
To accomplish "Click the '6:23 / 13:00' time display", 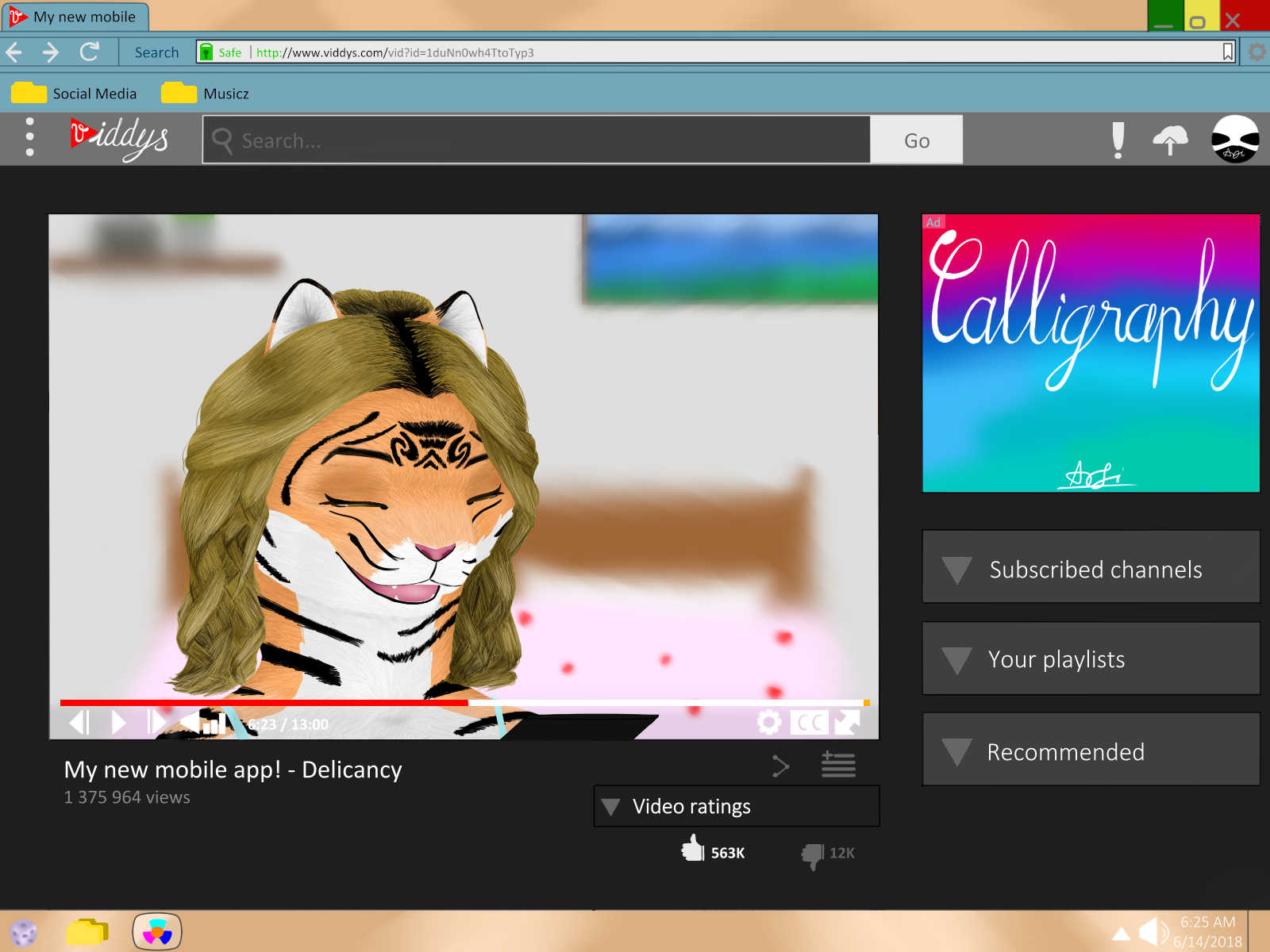I will (x=288, y=724).
